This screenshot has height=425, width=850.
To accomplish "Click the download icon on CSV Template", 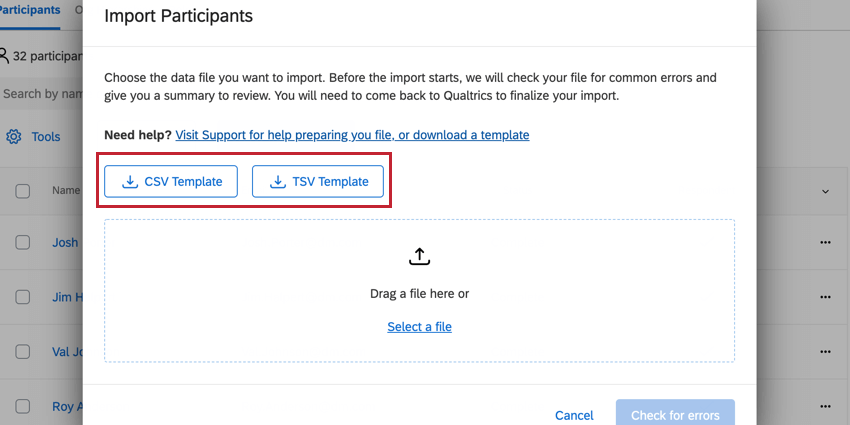I will tap(129, 182).
